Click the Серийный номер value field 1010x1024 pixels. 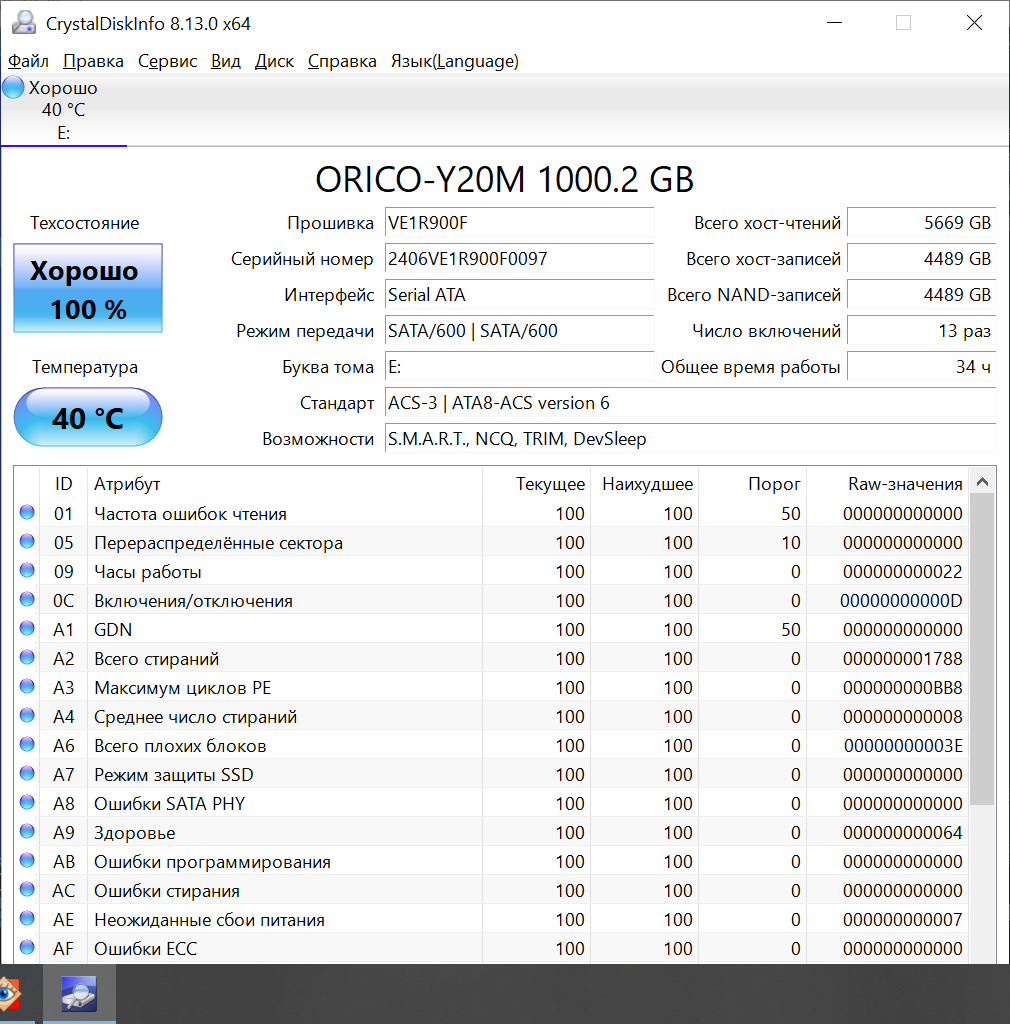[518, 259]
